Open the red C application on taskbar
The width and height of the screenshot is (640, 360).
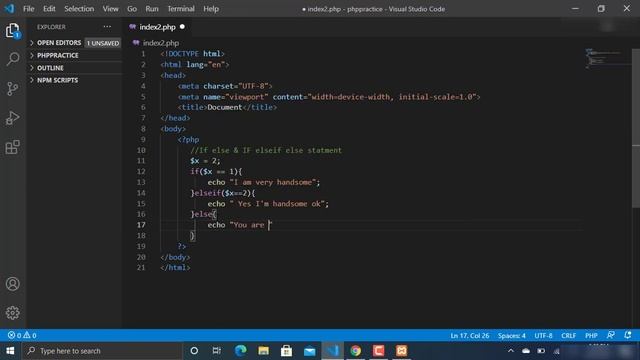tap(378, 351)
